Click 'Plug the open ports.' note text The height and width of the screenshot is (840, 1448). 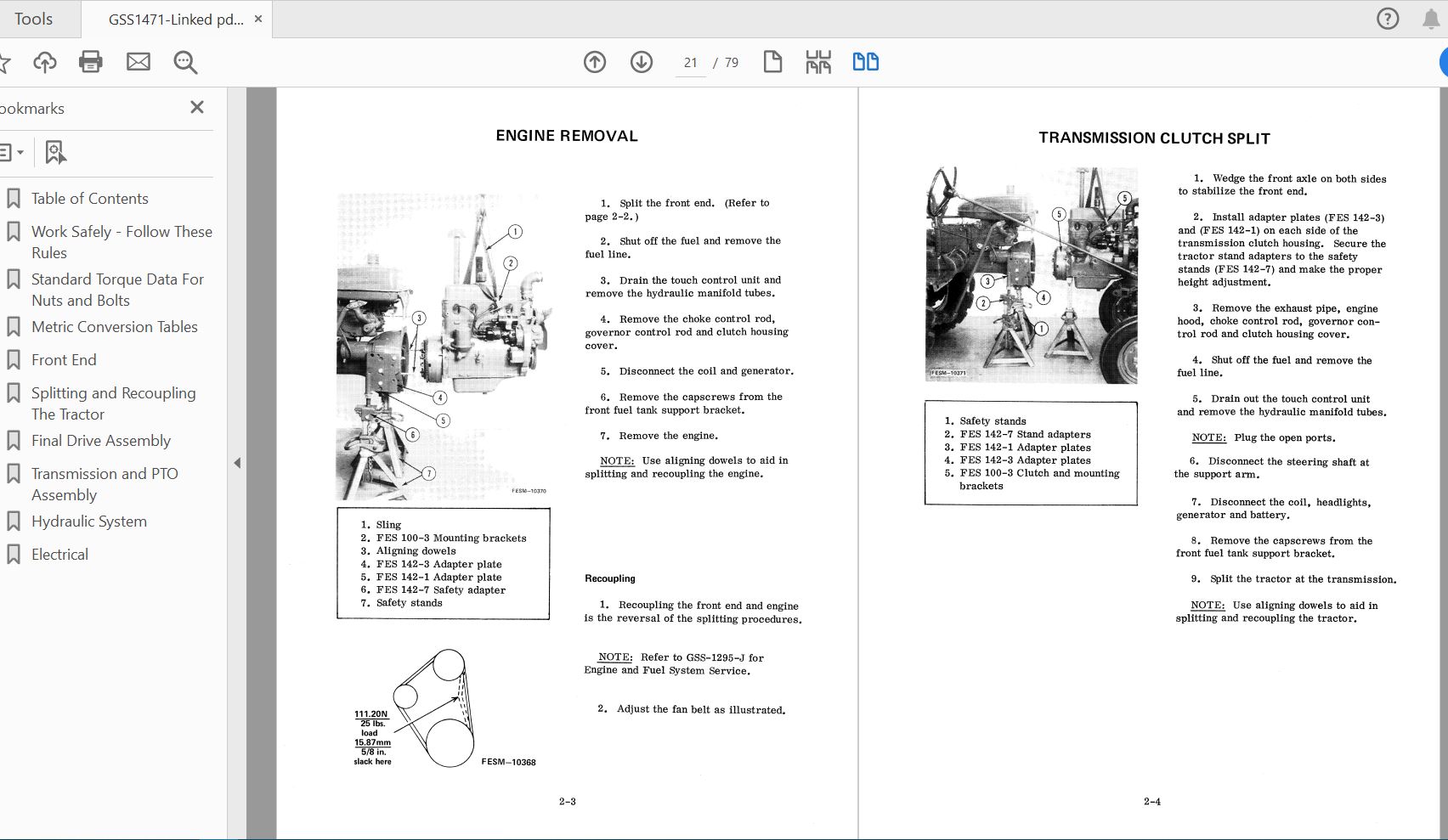1285,437
